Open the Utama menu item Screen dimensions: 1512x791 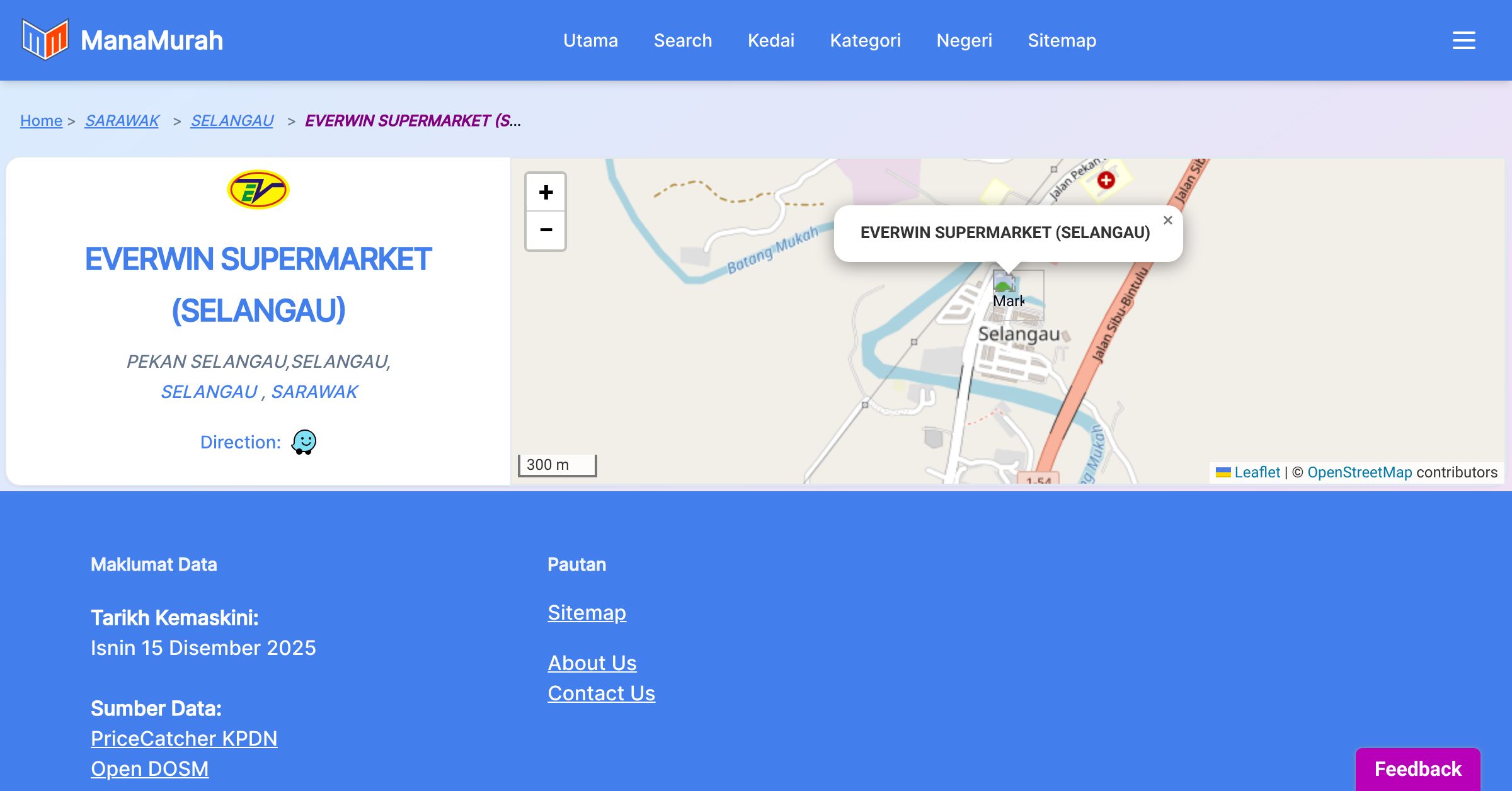[x=590, y=40]
